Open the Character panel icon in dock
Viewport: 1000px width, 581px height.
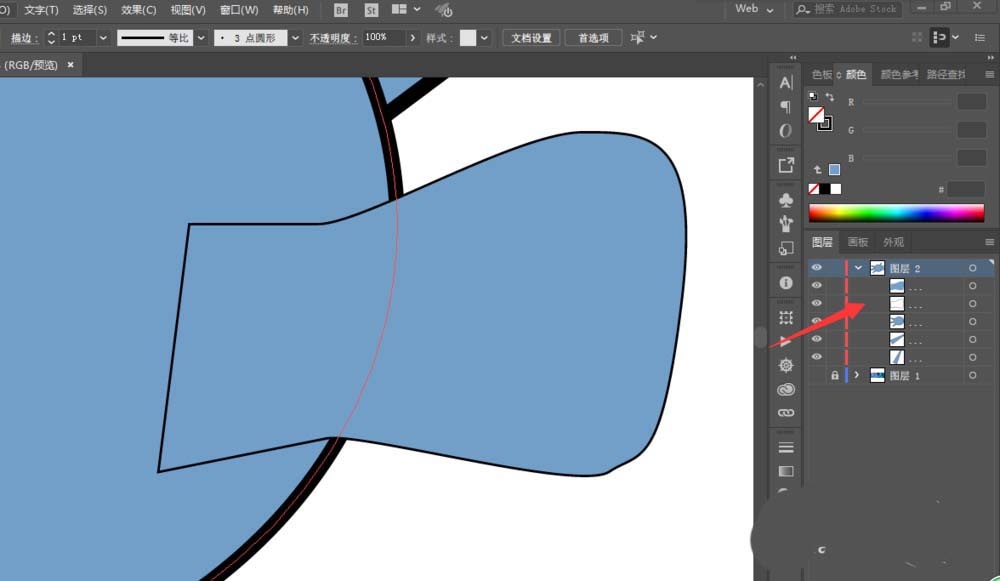pos(786,82)
